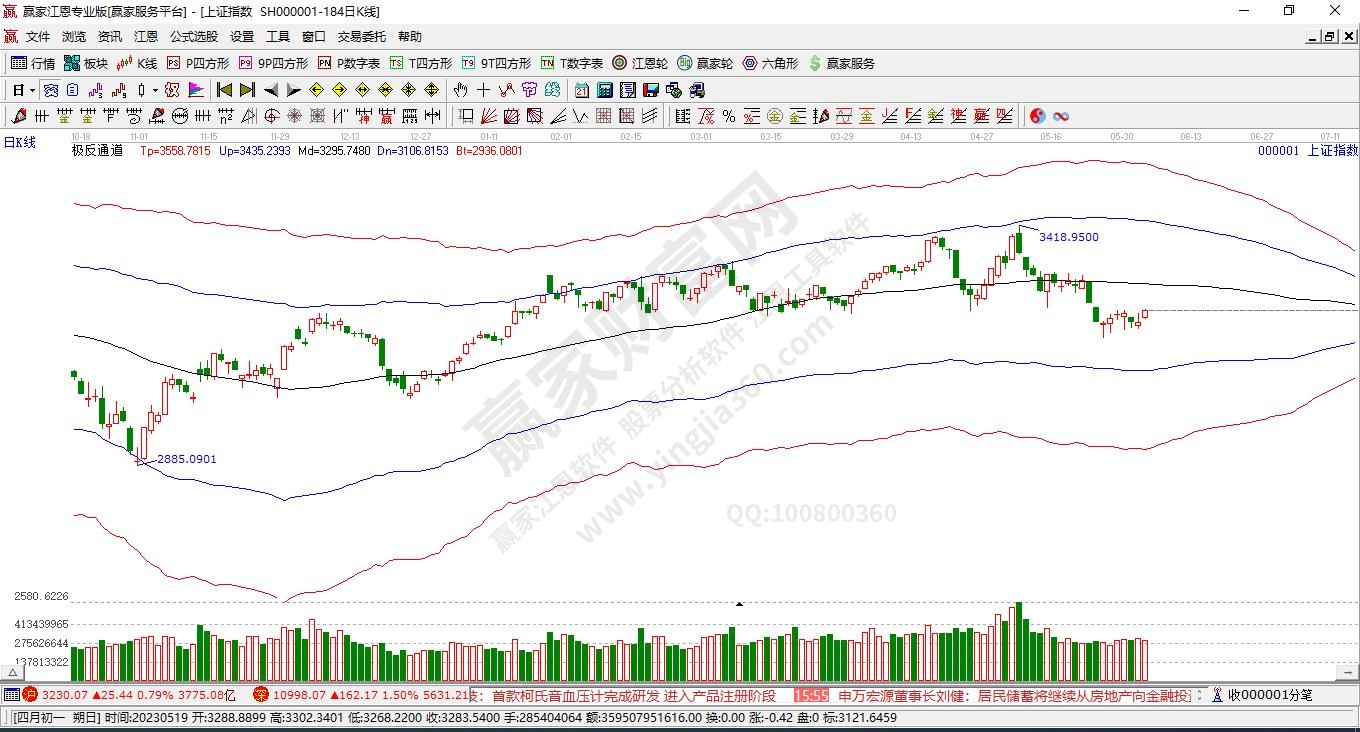Toggle the crosshair cursor tool

tap(483, 90)
